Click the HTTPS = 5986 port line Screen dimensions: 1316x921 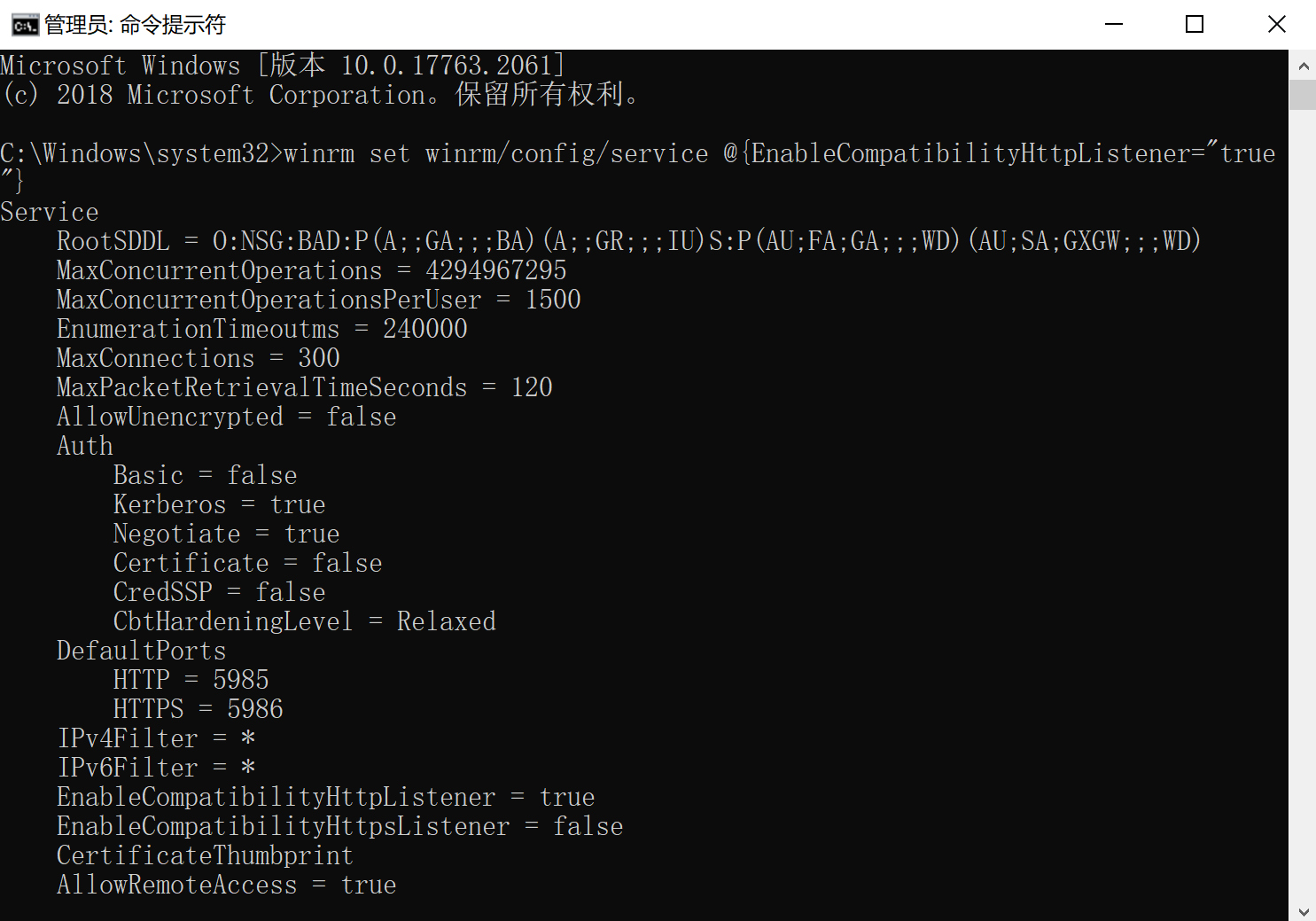(198, 709)
